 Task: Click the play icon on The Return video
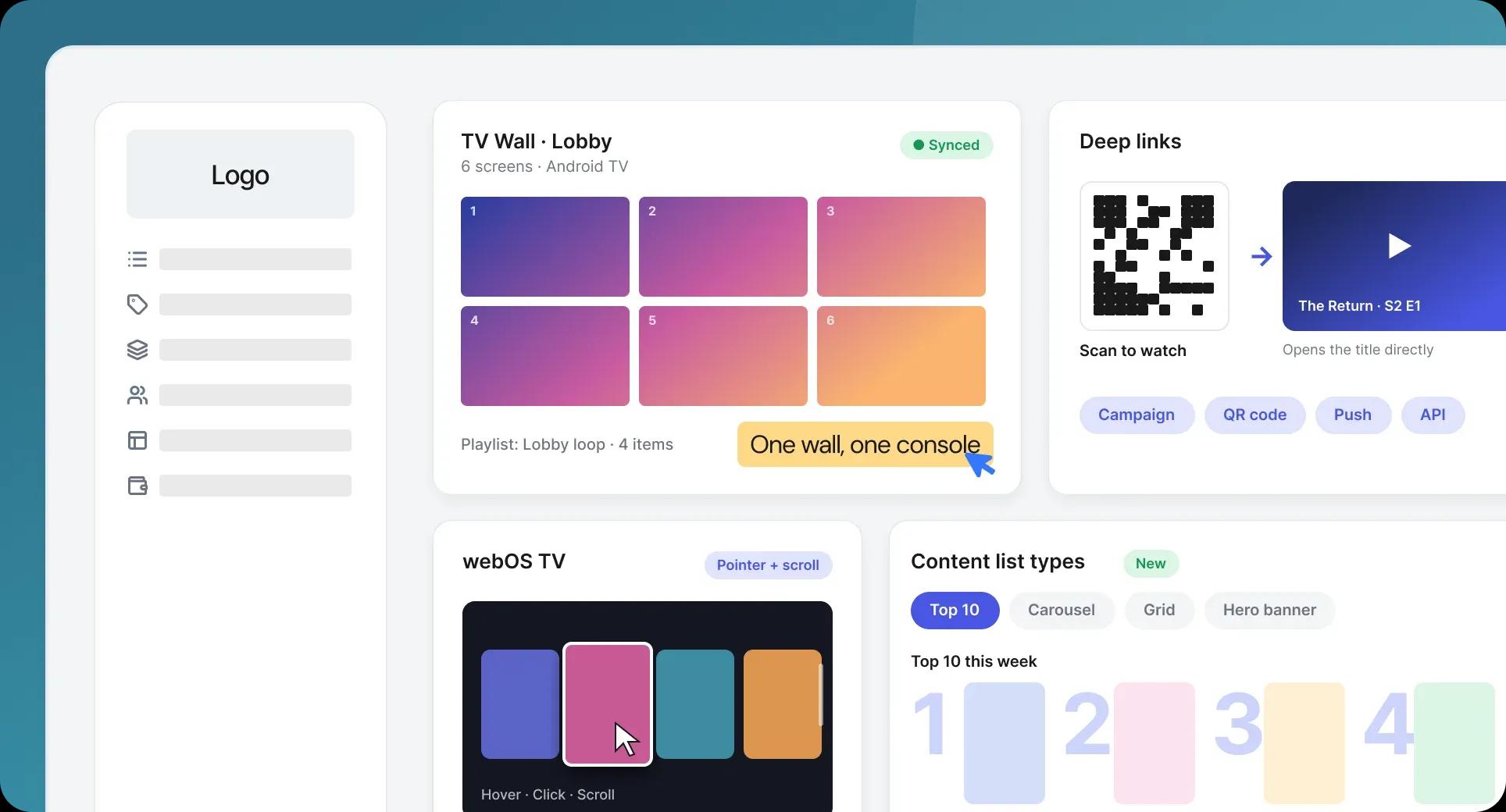[x=1399, y=246]
